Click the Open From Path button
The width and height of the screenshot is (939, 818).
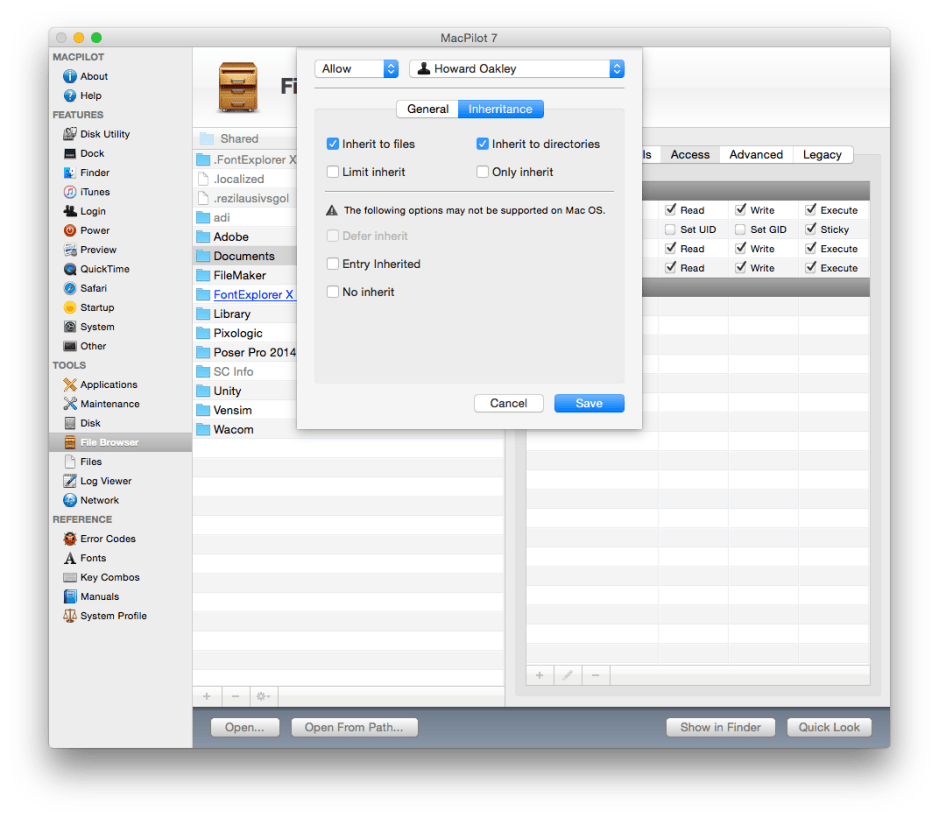[354, 727]
